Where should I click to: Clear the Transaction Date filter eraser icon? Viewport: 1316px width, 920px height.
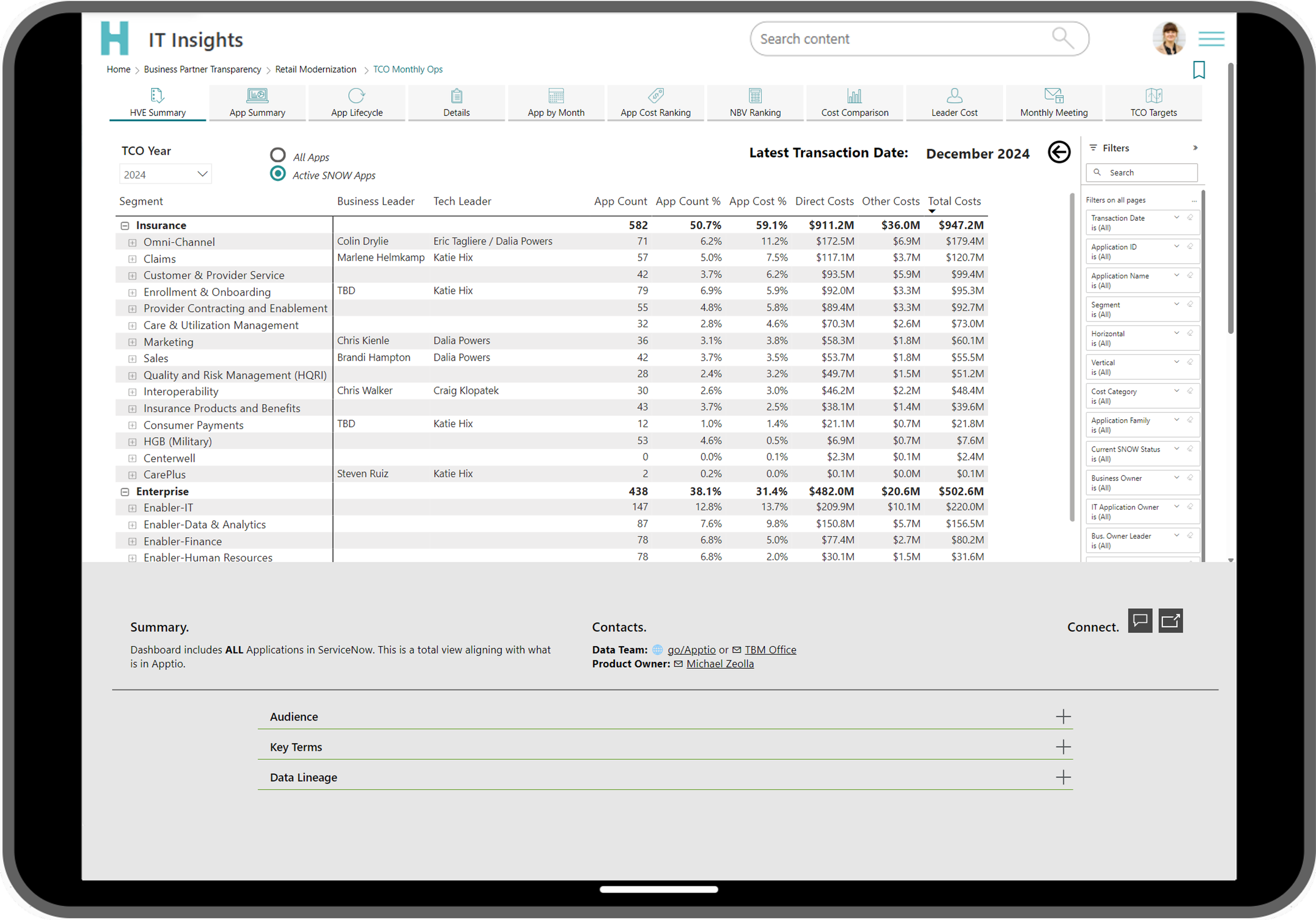(x=1190, y=217)
